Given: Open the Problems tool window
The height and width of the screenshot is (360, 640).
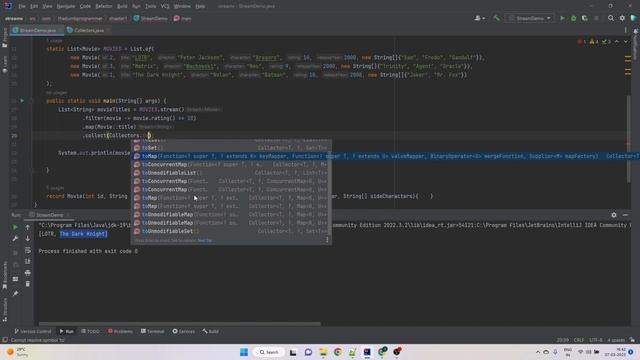Looking at the screenshot, I should [120, 331].
